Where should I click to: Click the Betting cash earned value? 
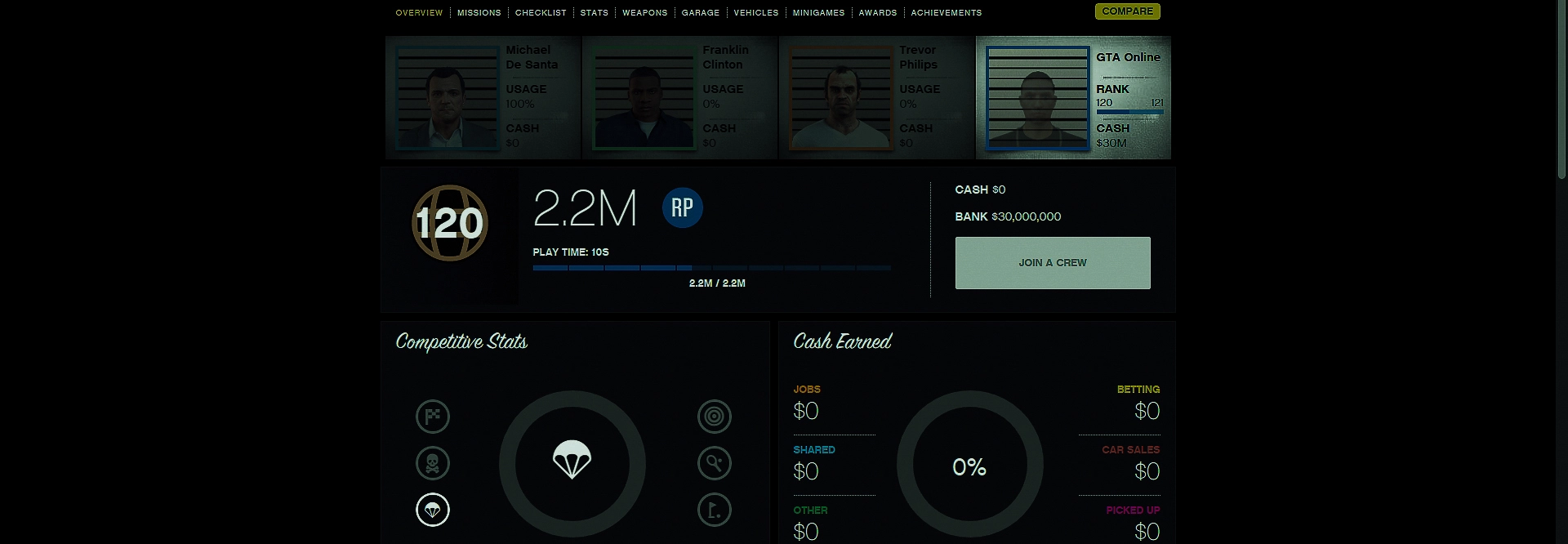tap(1147, 411)
